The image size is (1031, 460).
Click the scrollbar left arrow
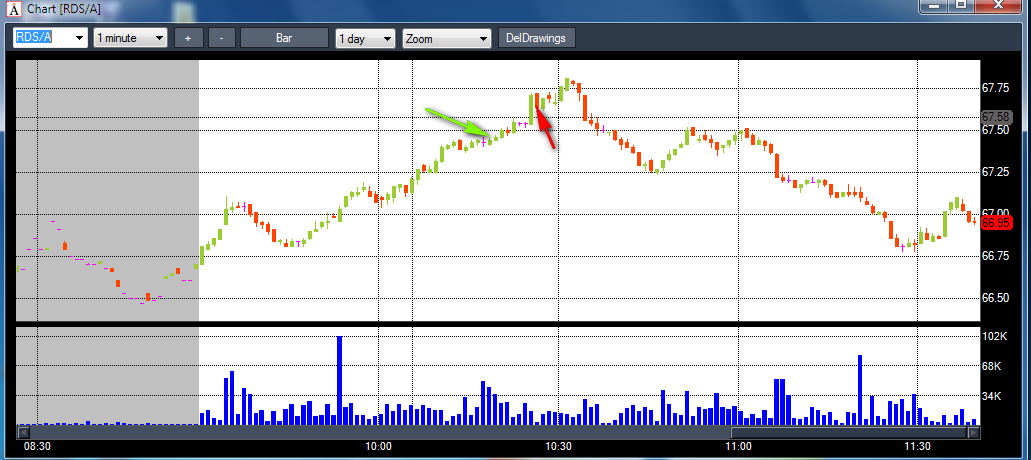(24, 432)
